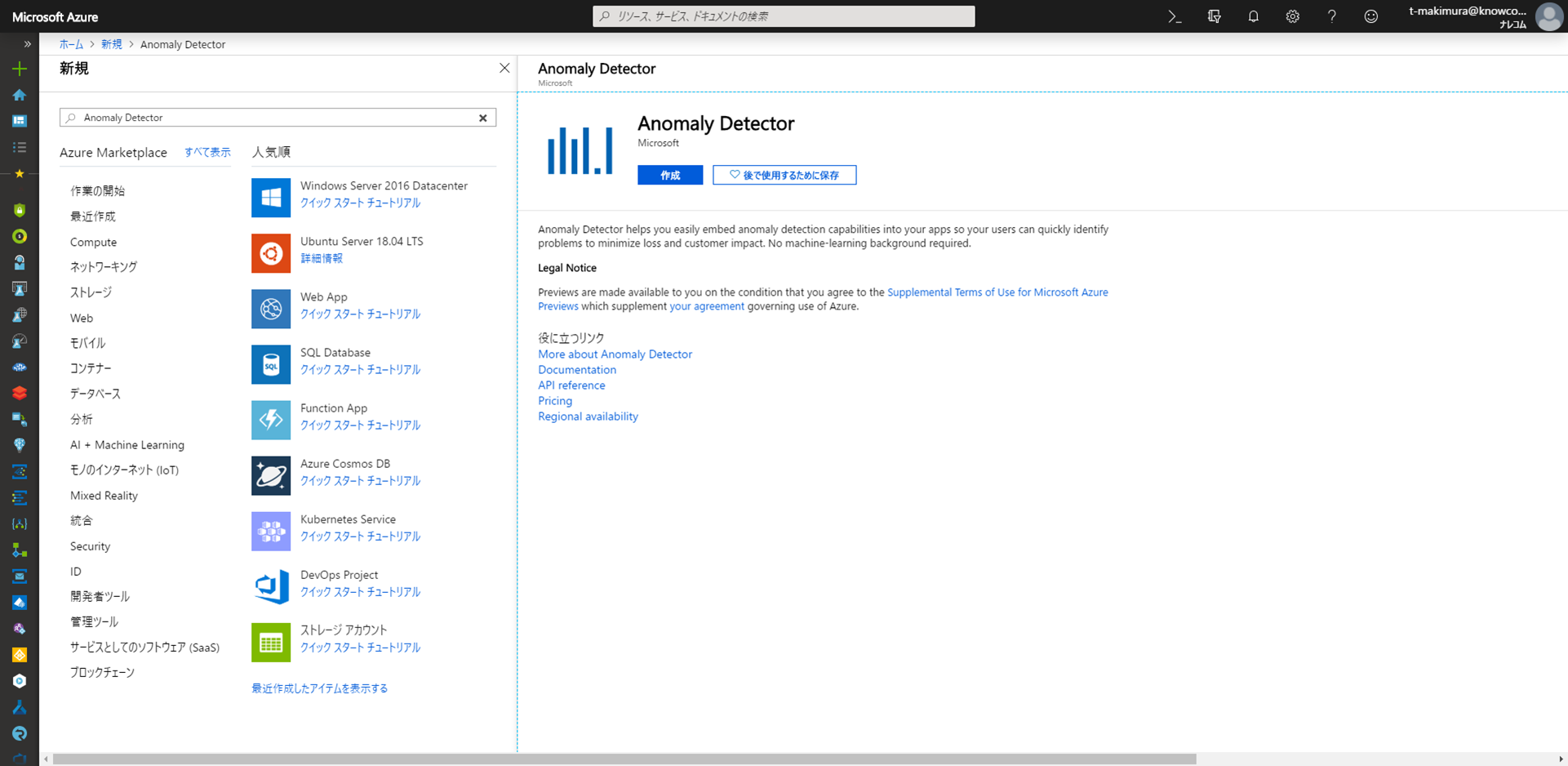
Task: Click the SQL Database icon
Action: pos(271,364)
